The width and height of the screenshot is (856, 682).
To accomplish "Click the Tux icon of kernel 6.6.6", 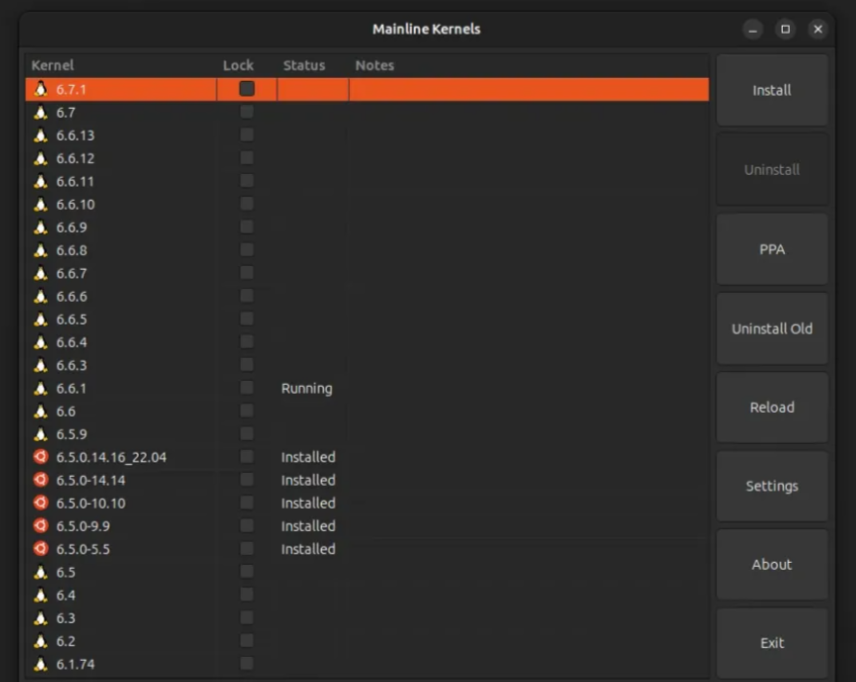I will 40,296.
